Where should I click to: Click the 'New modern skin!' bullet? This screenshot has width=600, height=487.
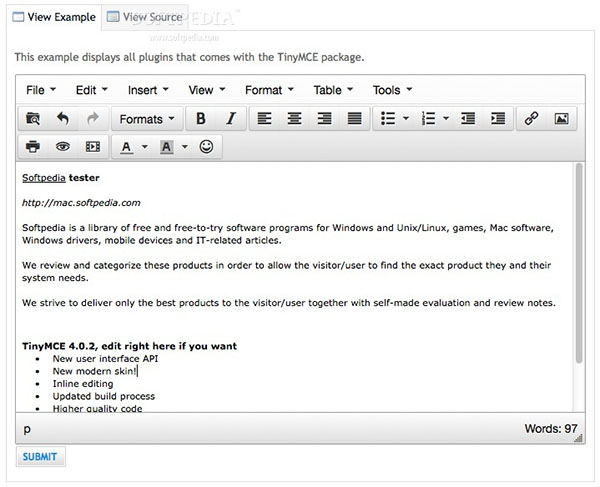click(x=95, y=371)
